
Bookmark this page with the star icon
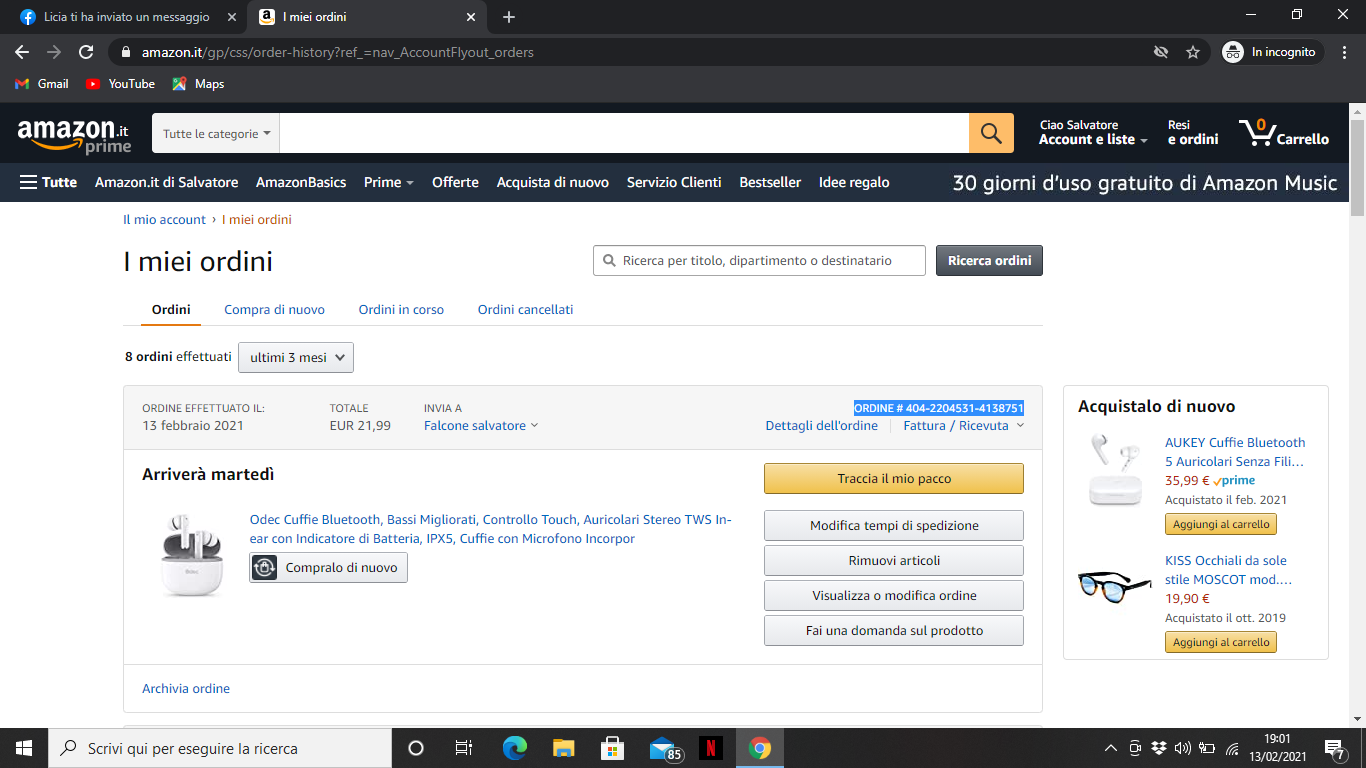click(x=1192, y=52)
